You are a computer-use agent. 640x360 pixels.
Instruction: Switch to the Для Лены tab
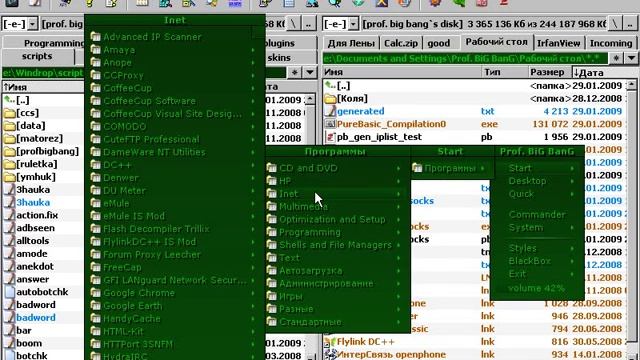tap(351, 43)
